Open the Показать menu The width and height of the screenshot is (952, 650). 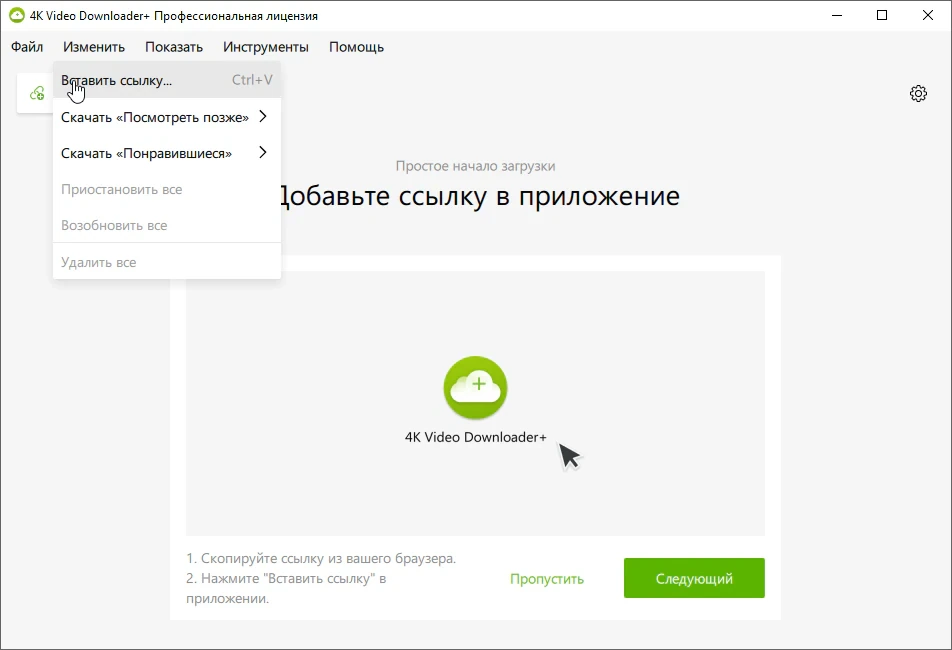174,47
